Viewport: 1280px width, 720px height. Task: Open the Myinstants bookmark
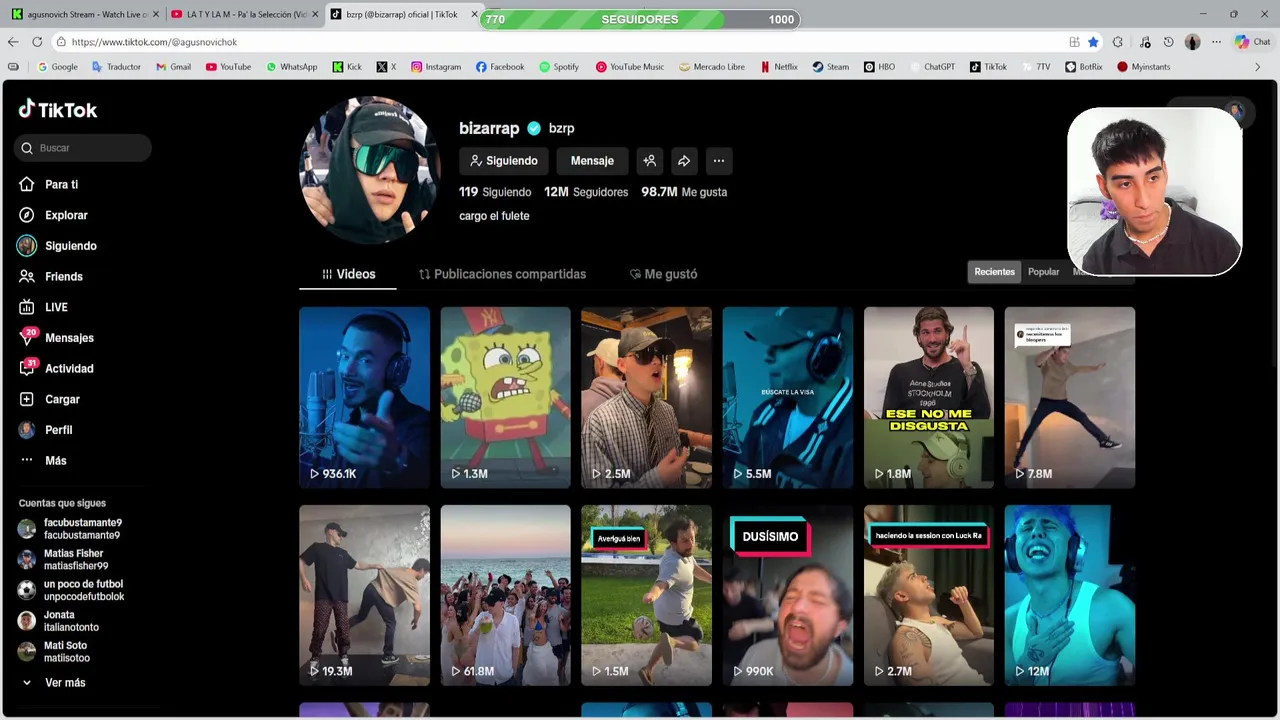pyautogui.click(x=1143, y=67)
